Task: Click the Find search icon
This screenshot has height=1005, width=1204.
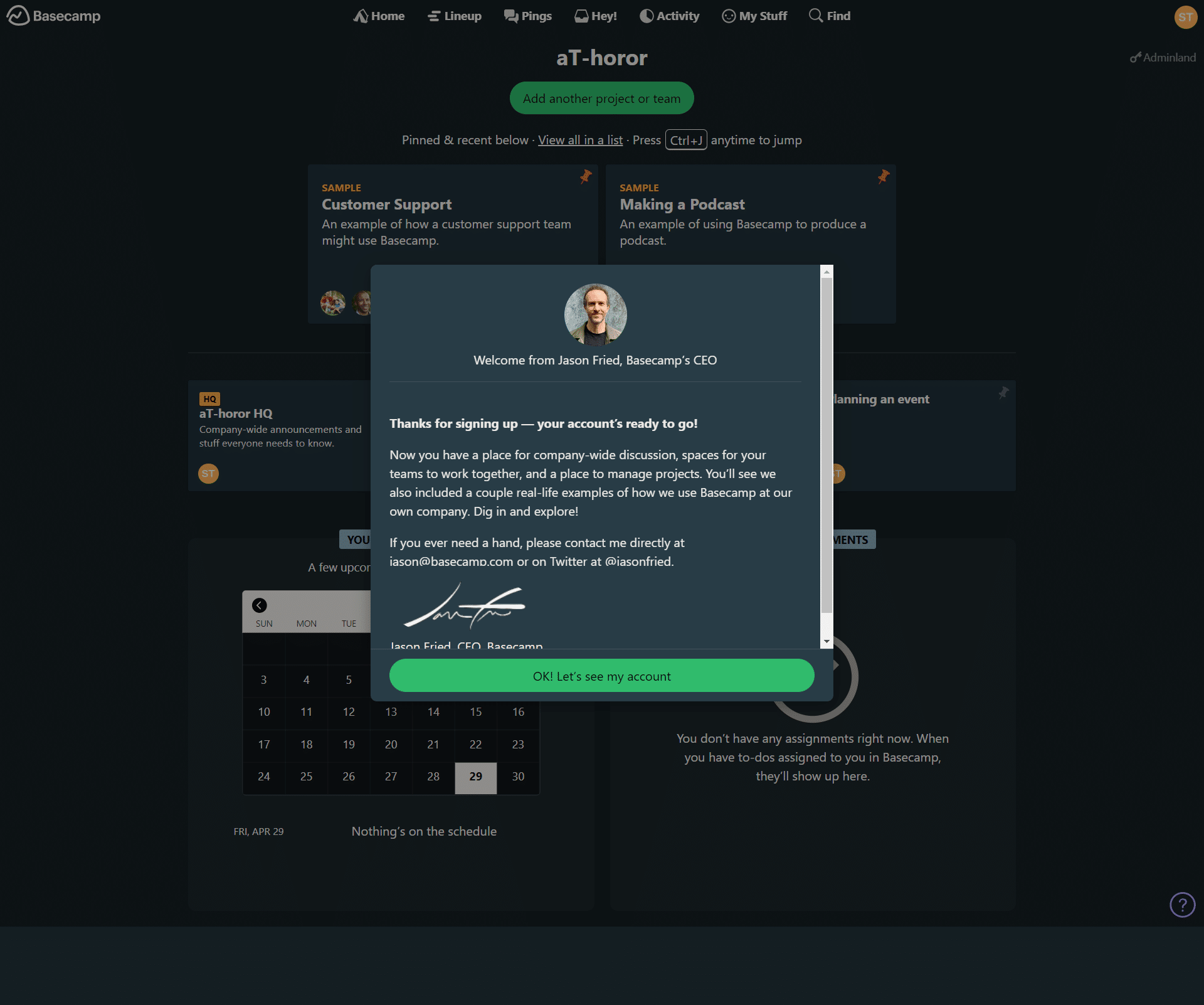Action: (x=816, y=16)
